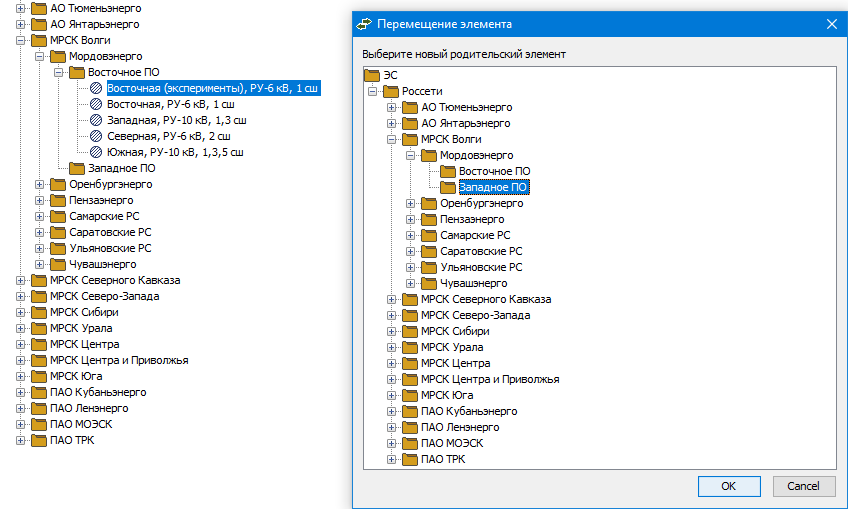This screenshot has height=509, width=848.
Task: Cancel the move element dialog
Action: pyautogui.click(x=804, y=486)
